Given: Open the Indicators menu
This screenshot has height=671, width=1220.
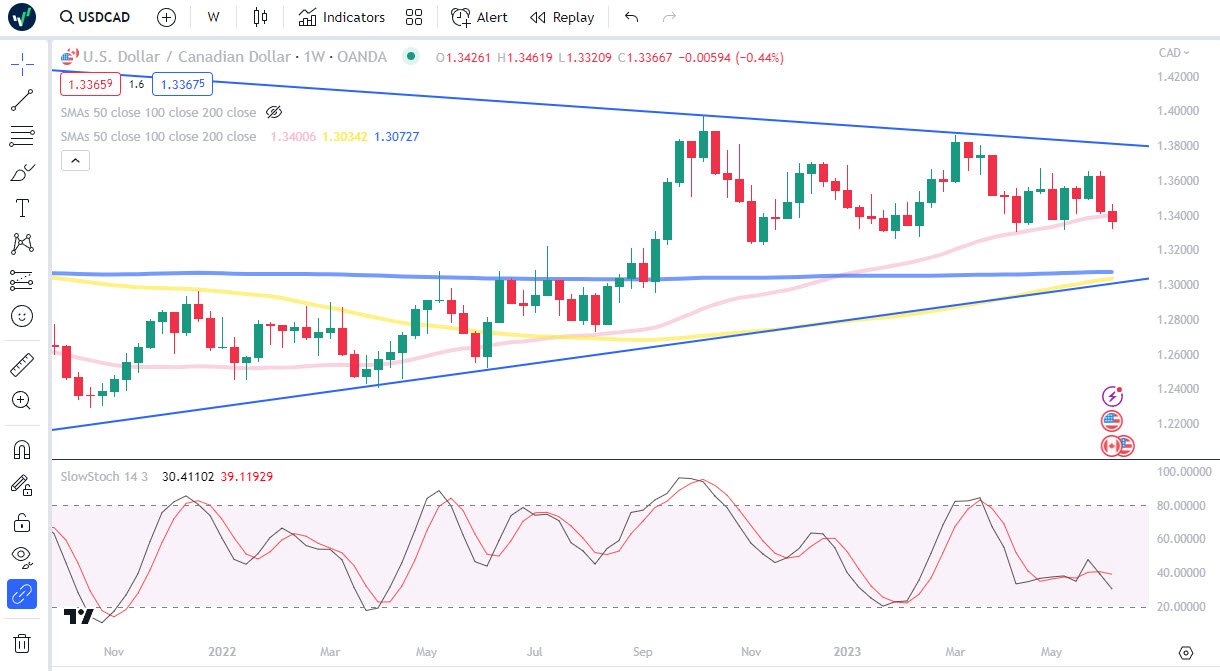Looking at the screenshot, I should [342, 17].
